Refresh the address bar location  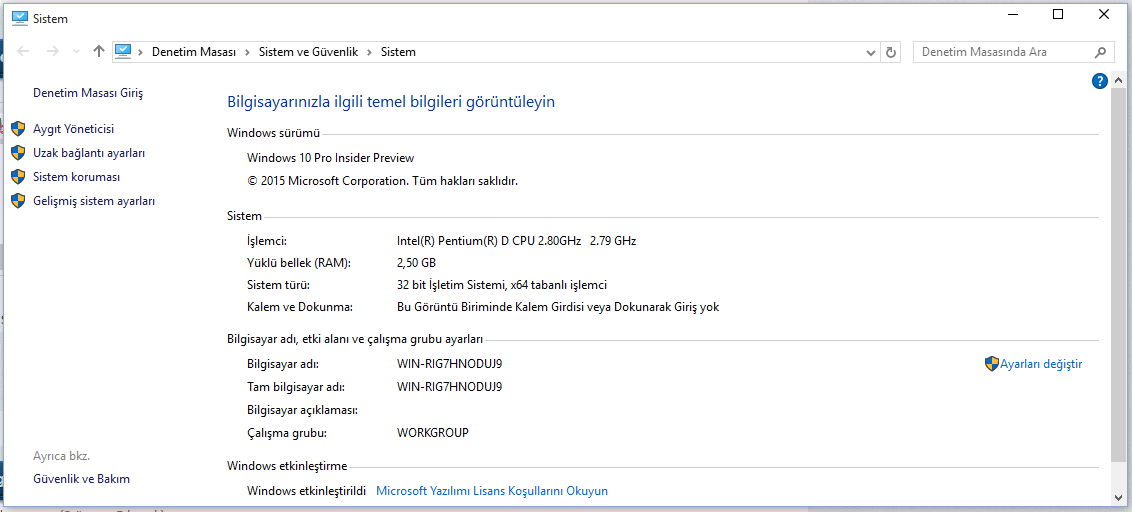(891, 52)
